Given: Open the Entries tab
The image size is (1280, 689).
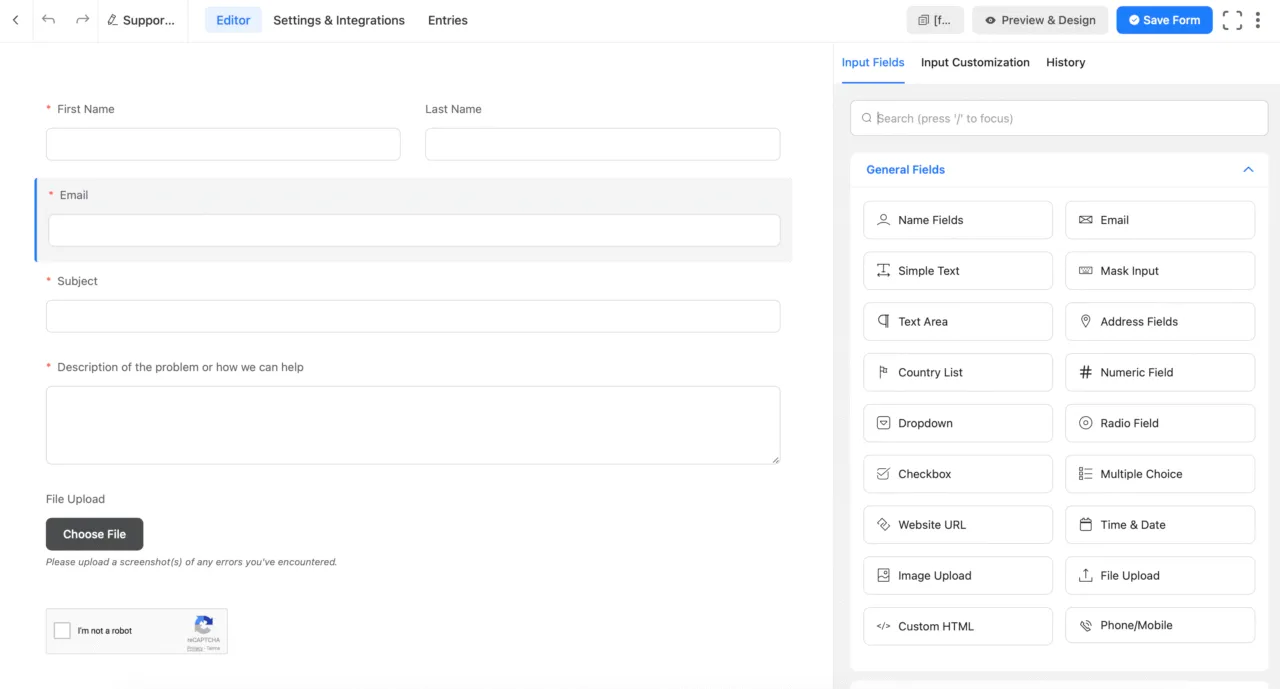Looking at the screenshot, I should 447,20.
